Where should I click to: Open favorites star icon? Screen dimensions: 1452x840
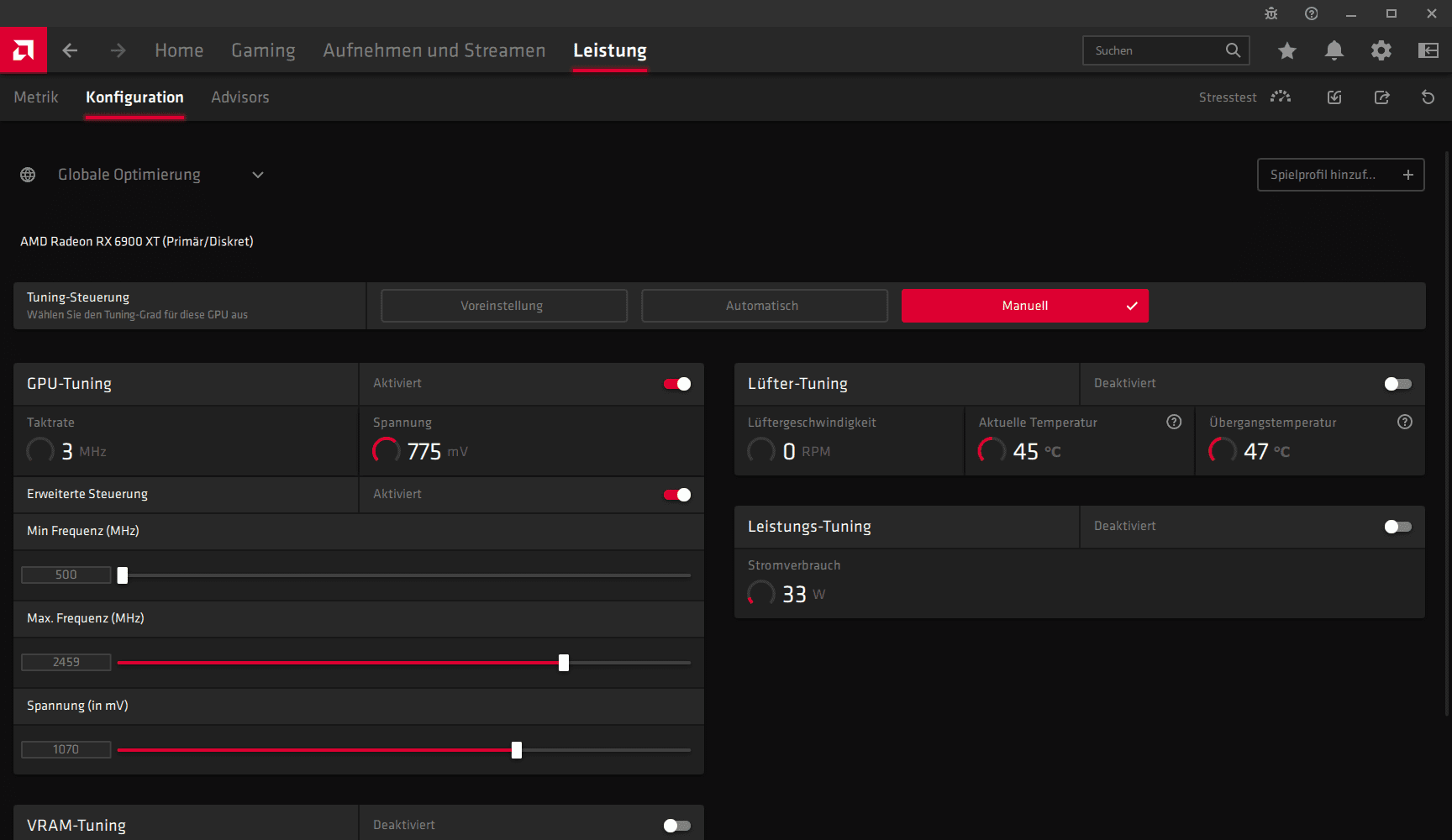[1286, 50]
